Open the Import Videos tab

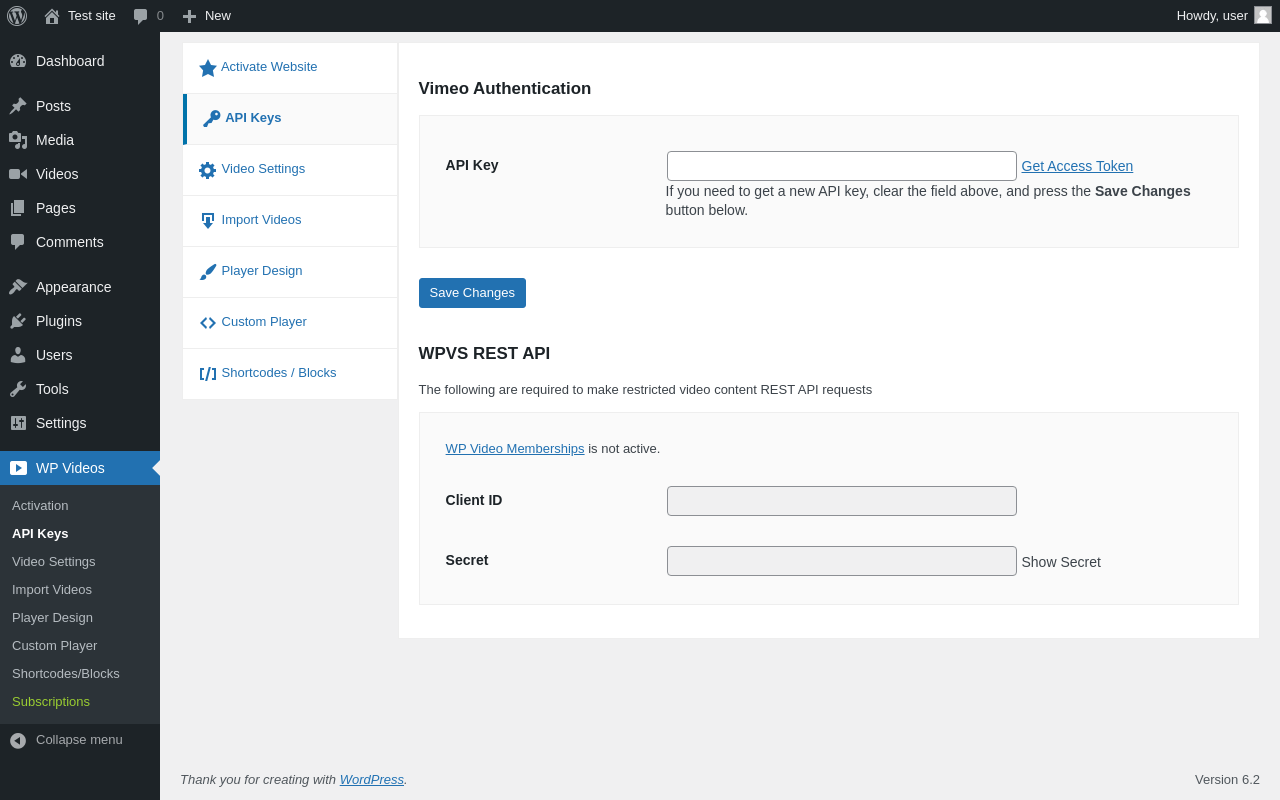pos(290,221)
